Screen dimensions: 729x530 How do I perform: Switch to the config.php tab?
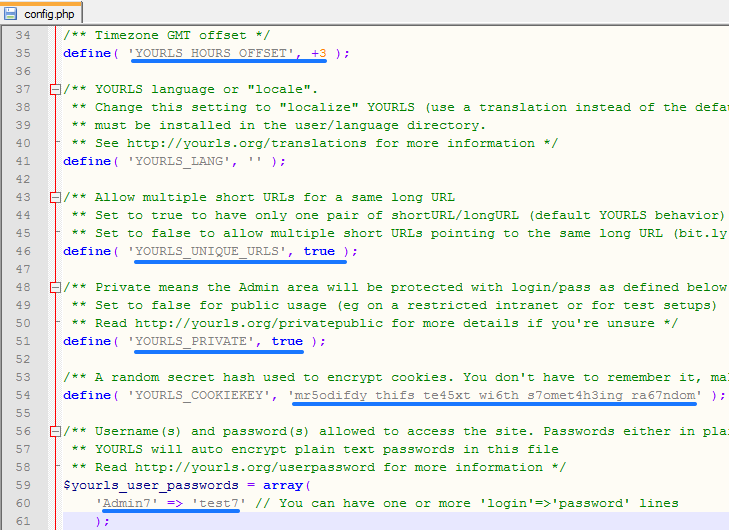[x=41, y=13]
